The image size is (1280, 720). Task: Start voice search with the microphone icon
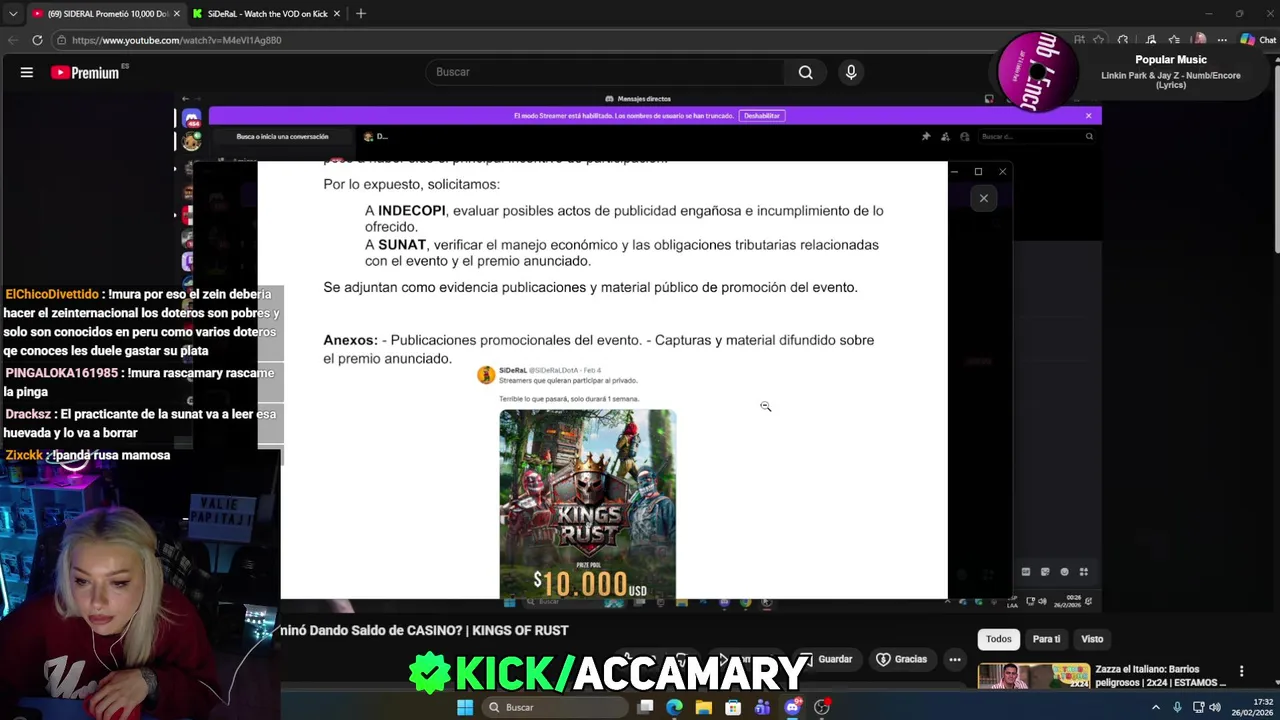click(x=851, y=72)
